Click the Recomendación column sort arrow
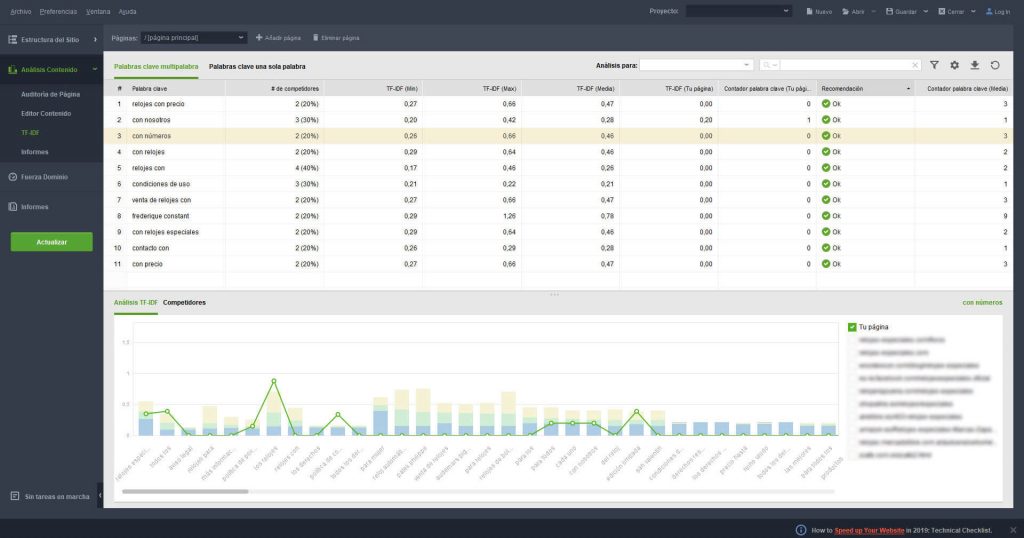Screen dimensions: 1024x538 (x=908, y=89)
